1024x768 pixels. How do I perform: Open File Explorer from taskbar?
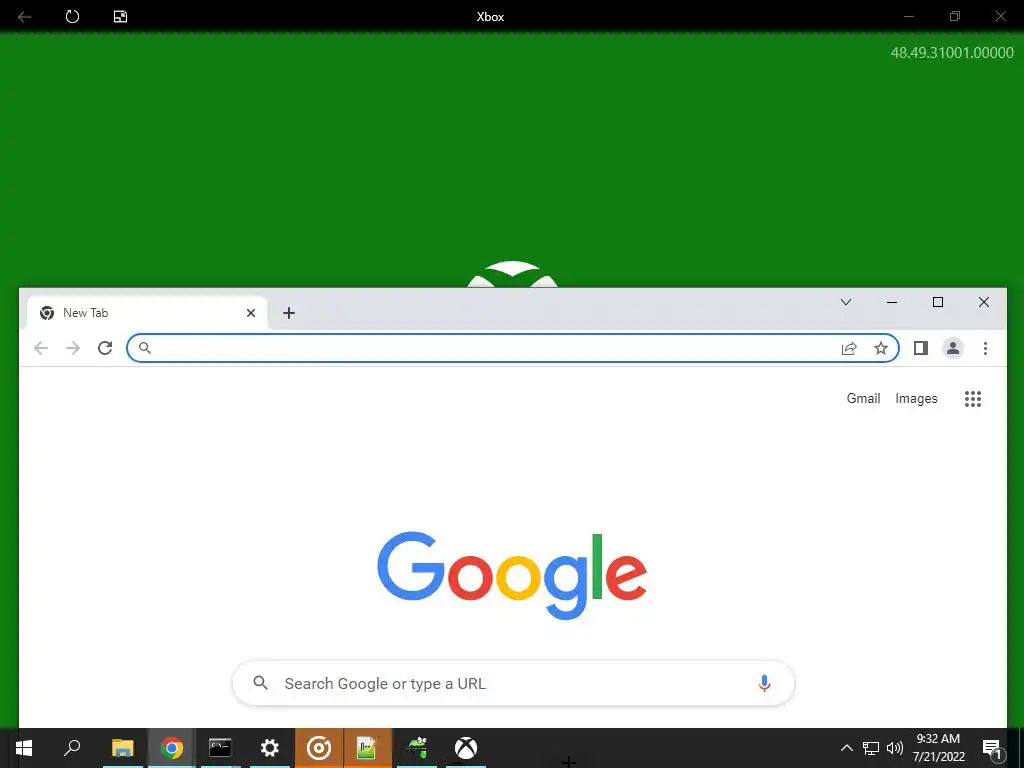pyautogui.click(x=122, y=748)
